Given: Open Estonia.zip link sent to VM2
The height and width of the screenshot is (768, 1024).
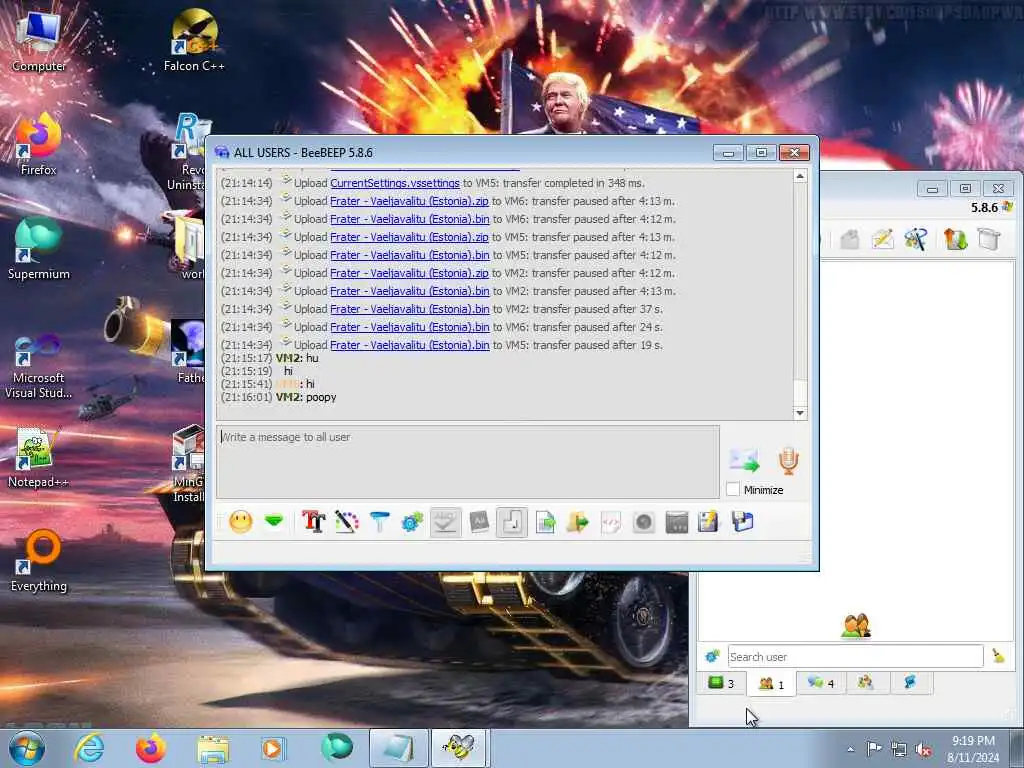Looking at the screenshot, I should click(x=409, y=273).
